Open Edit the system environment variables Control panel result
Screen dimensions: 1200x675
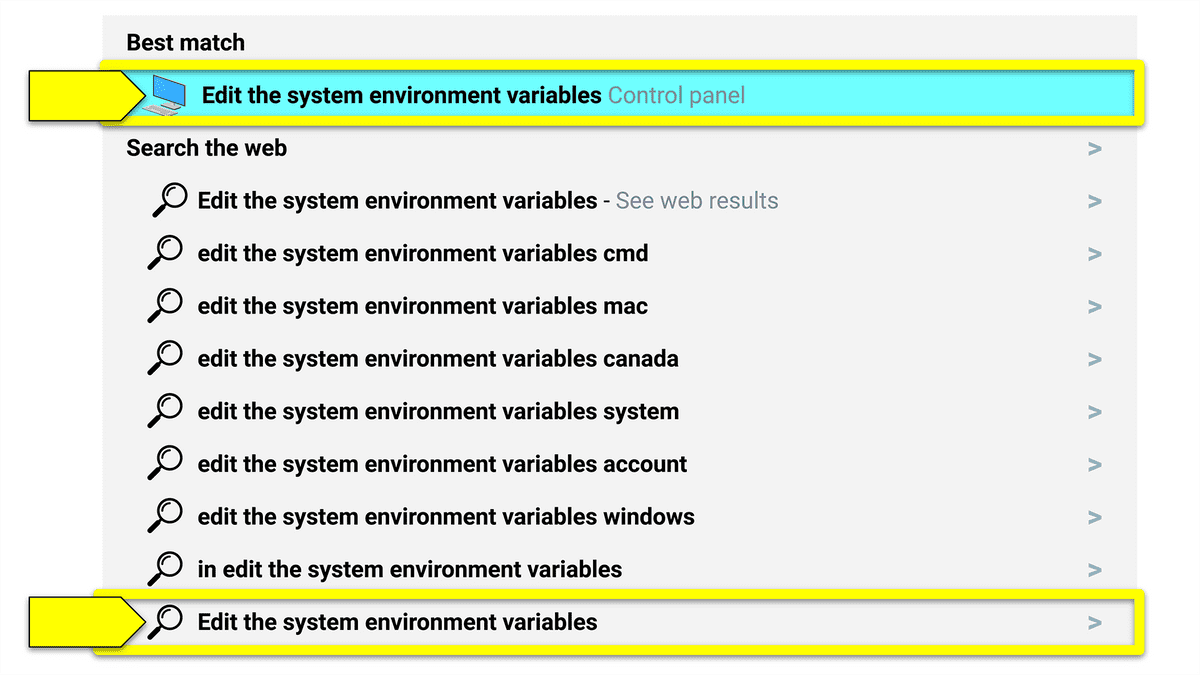tap(619, 96)
